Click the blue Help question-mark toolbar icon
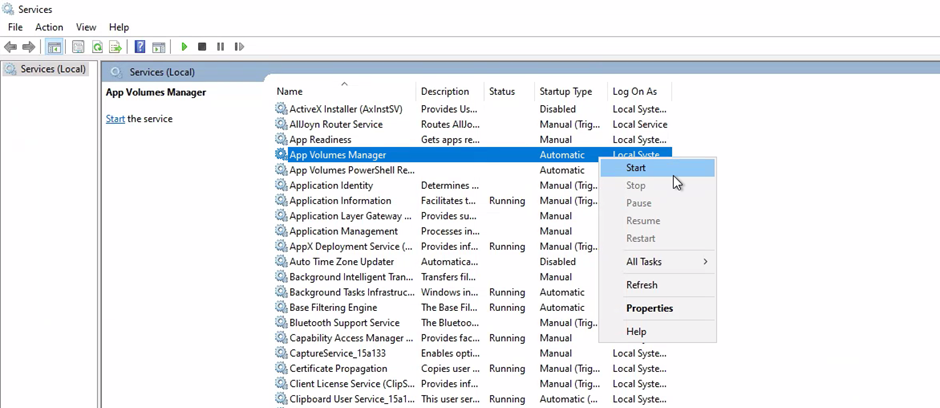 click(x=140, y=47)
